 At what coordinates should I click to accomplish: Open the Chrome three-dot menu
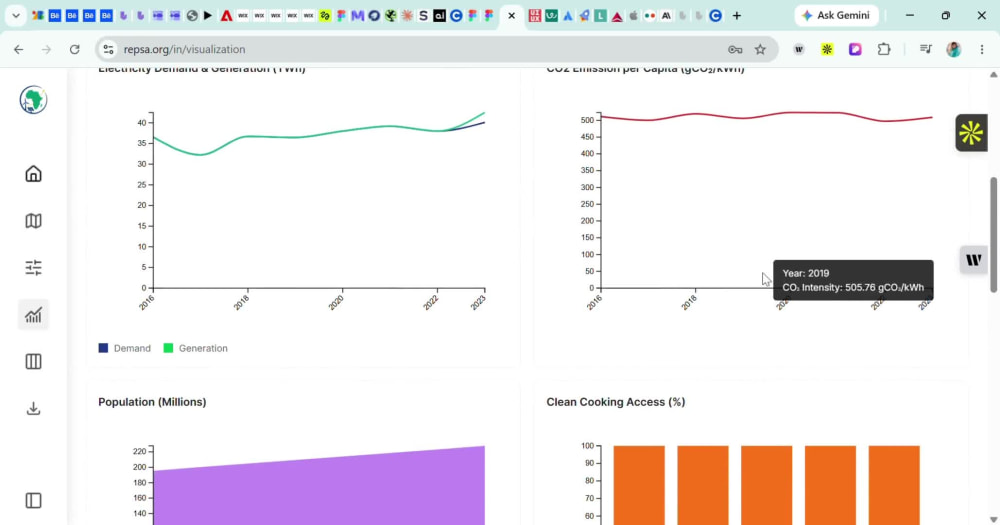click(982, 49)
